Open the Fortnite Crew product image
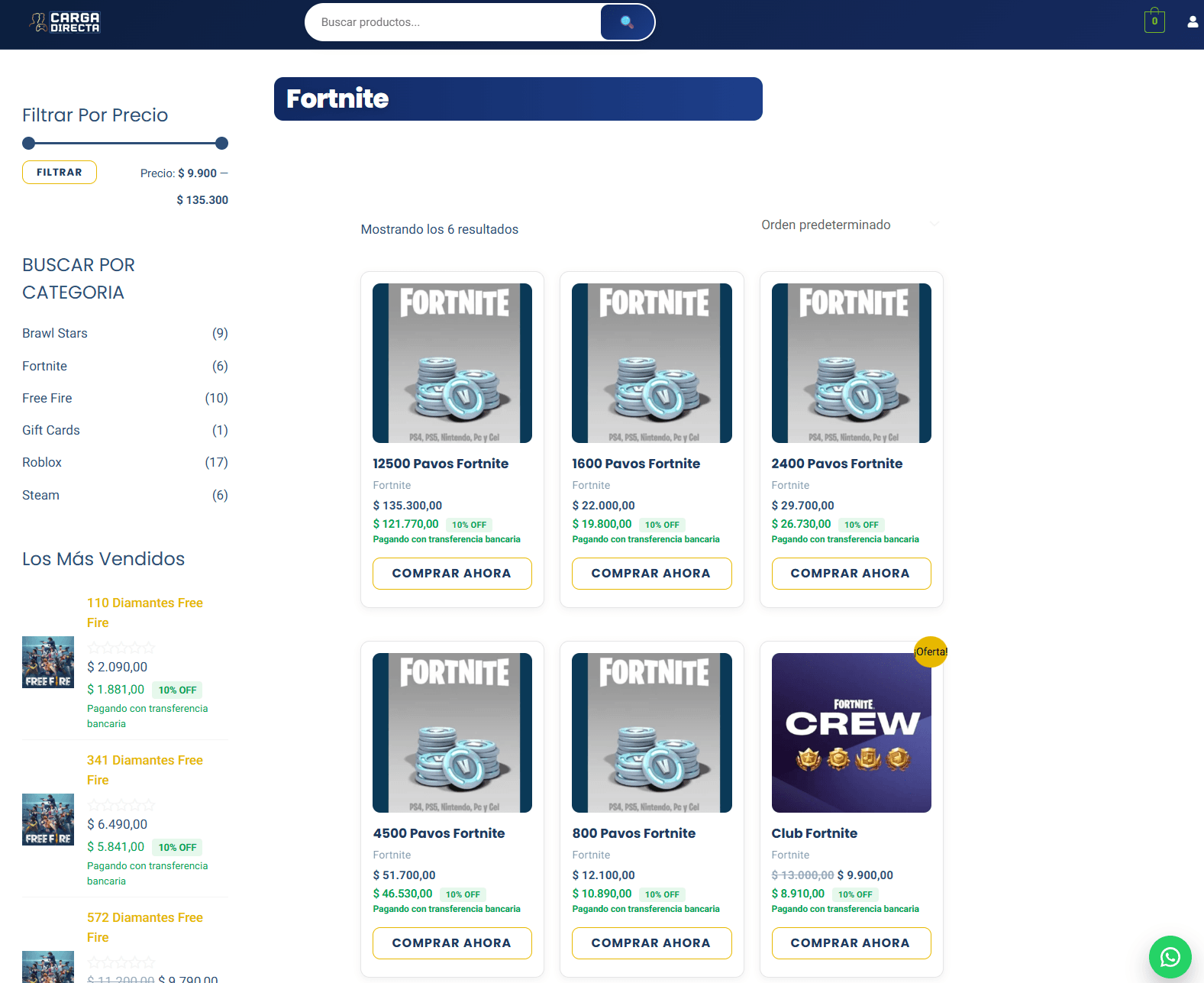Viewport: 1204px width, 983px height. coord(851,732)
